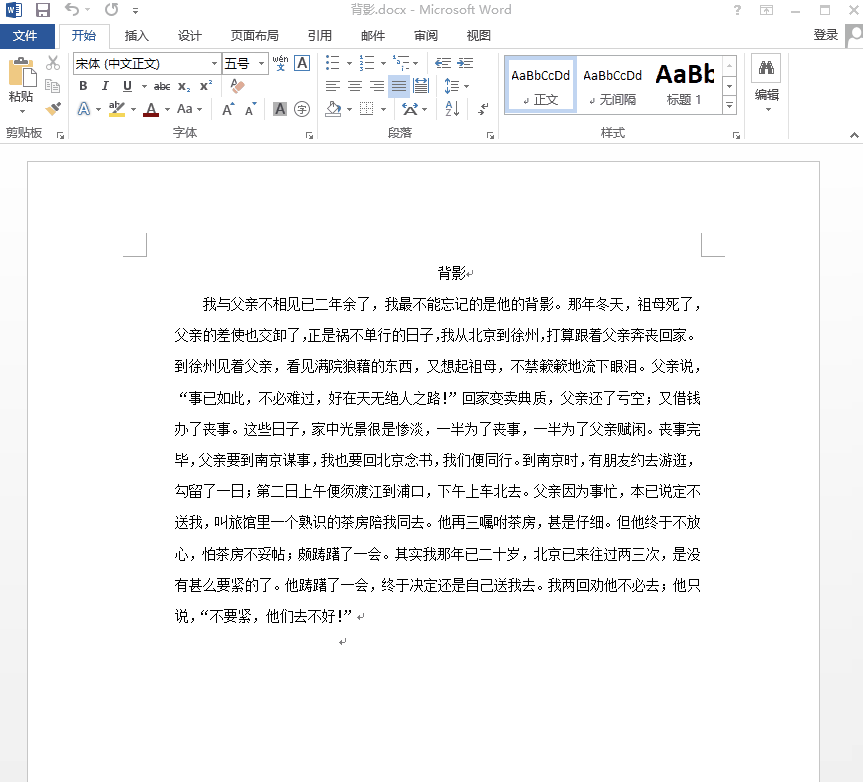This screenshot has width=863, height=782.
Task: Click the Cut scissors icon
Action: (53, 63)
